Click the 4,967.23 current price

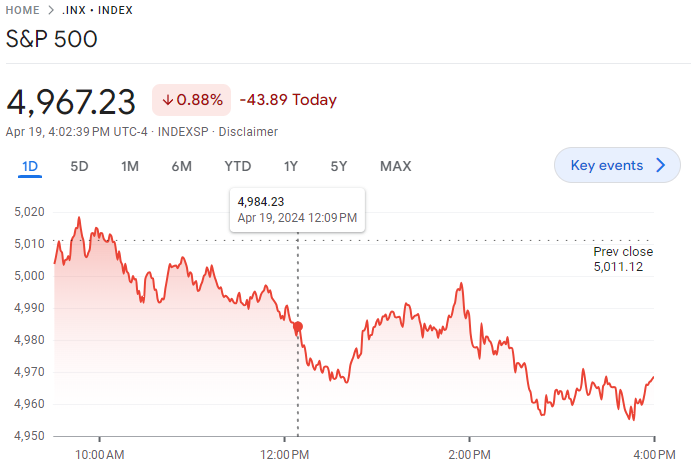[71, 101]
